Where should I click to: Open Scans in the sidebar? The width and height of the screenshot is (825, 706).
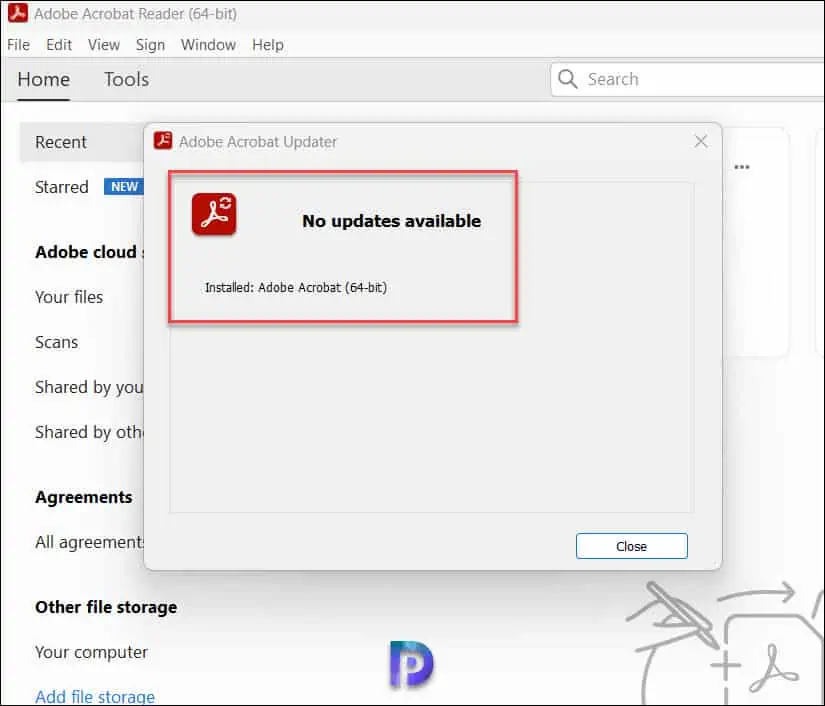tap(56, 342)
